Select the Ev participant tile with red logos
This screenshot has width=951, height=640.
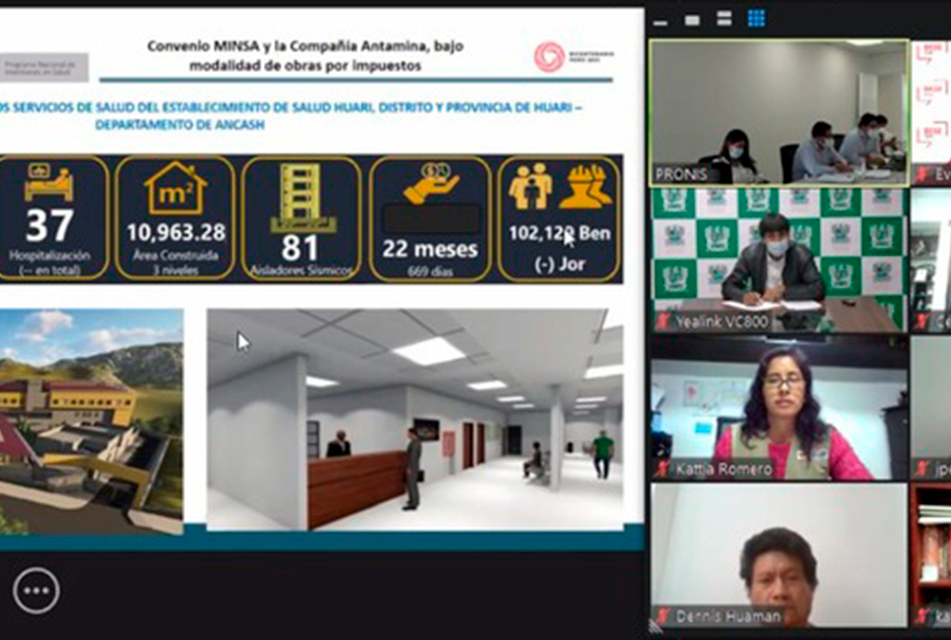pyautogui.click(x=931, y=113)
